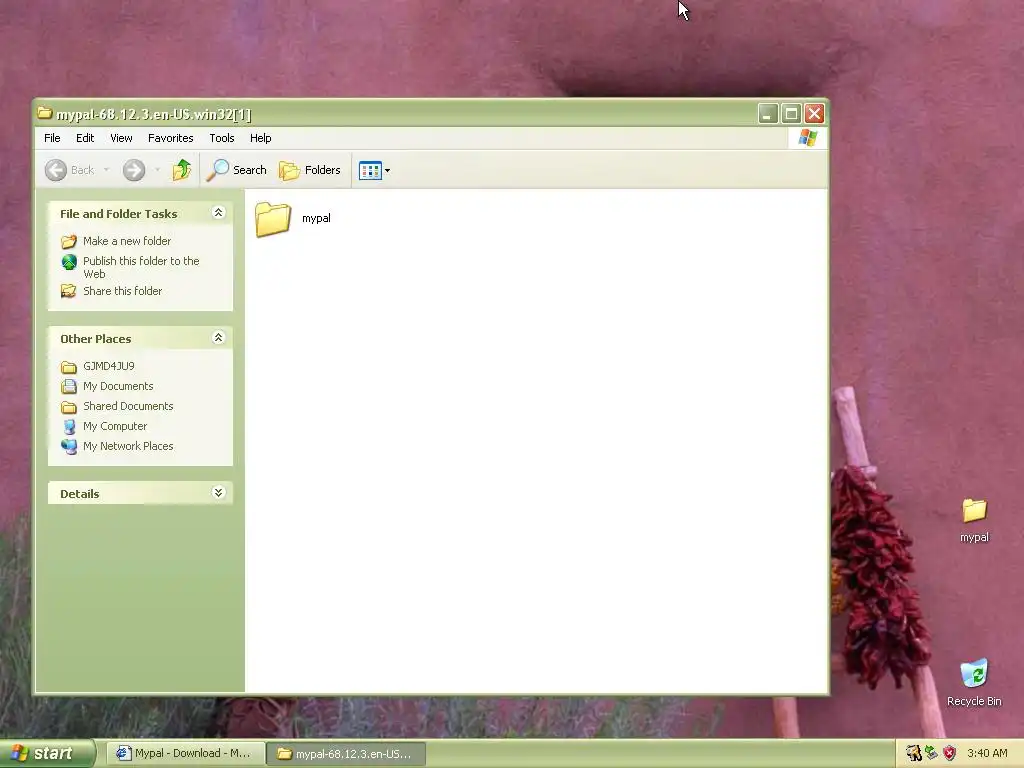Viewport: 1024px width, 768px height.
Task: Open the Edit menu
Action: click(85, 138)
